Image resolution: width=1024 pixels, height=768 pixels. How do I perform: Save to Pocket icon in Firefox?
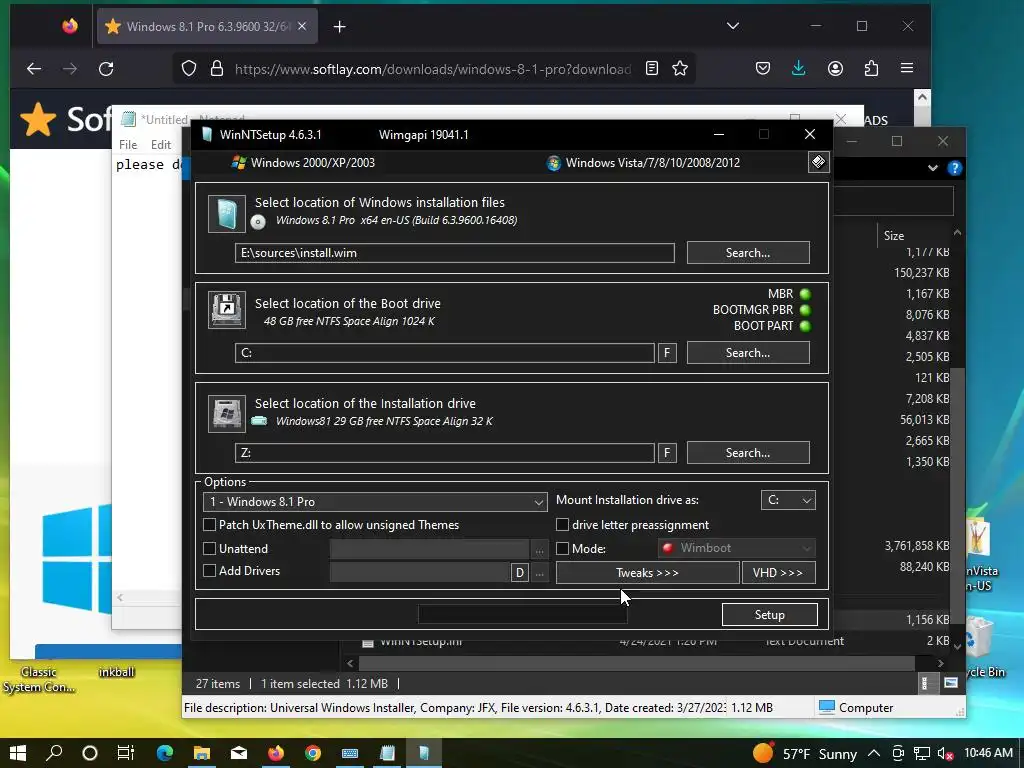(x=763, y=69)
